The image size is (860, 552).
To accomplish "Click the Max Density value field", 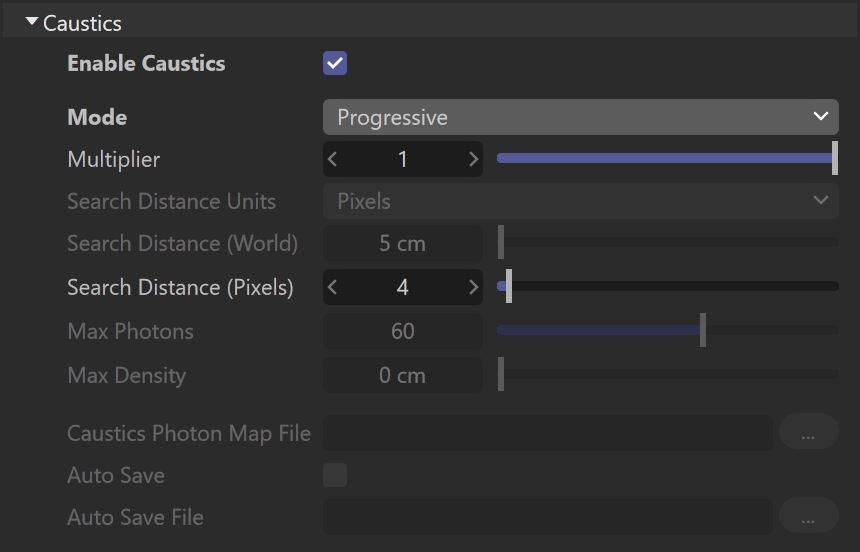I will point(403,375).
